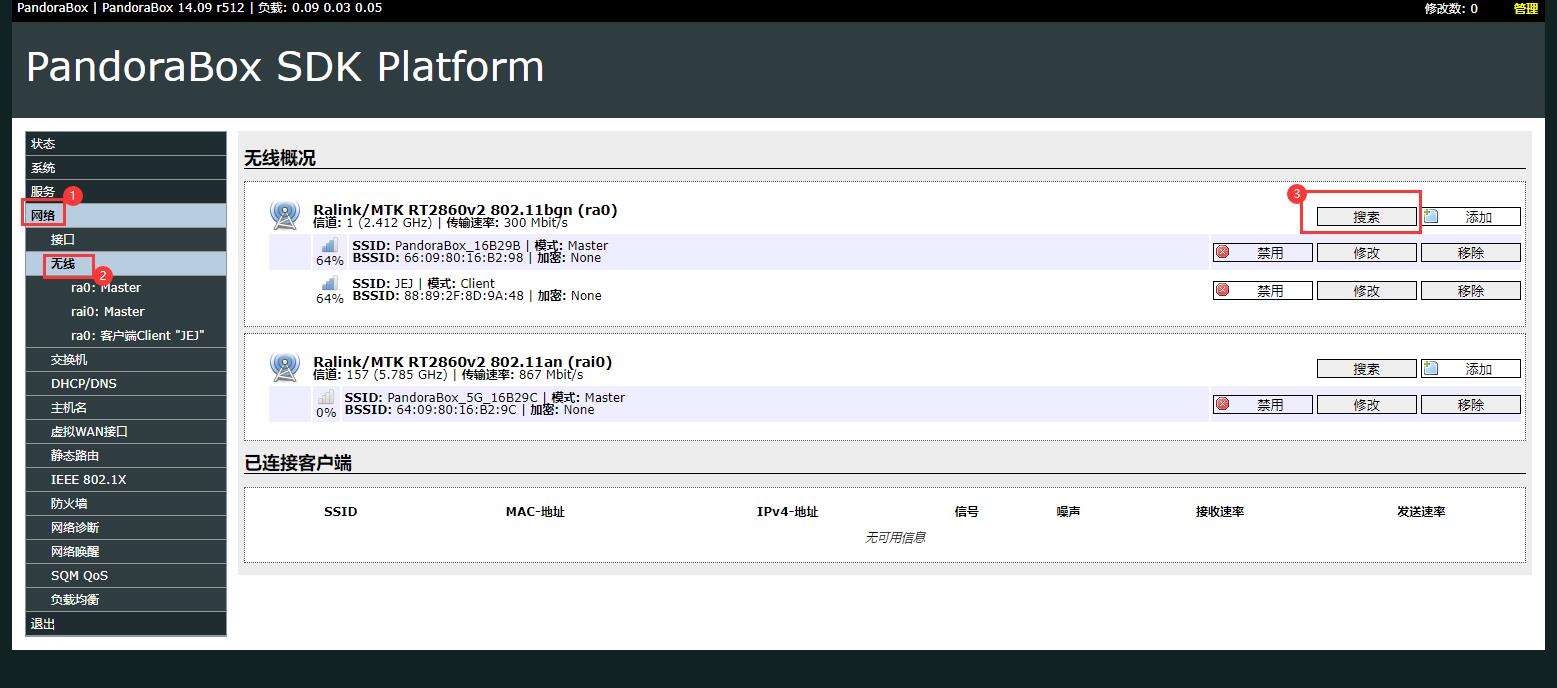Click the 管理 link in top bar
The height and width of the screenshot is (688, 1557).
point(1525,8)
